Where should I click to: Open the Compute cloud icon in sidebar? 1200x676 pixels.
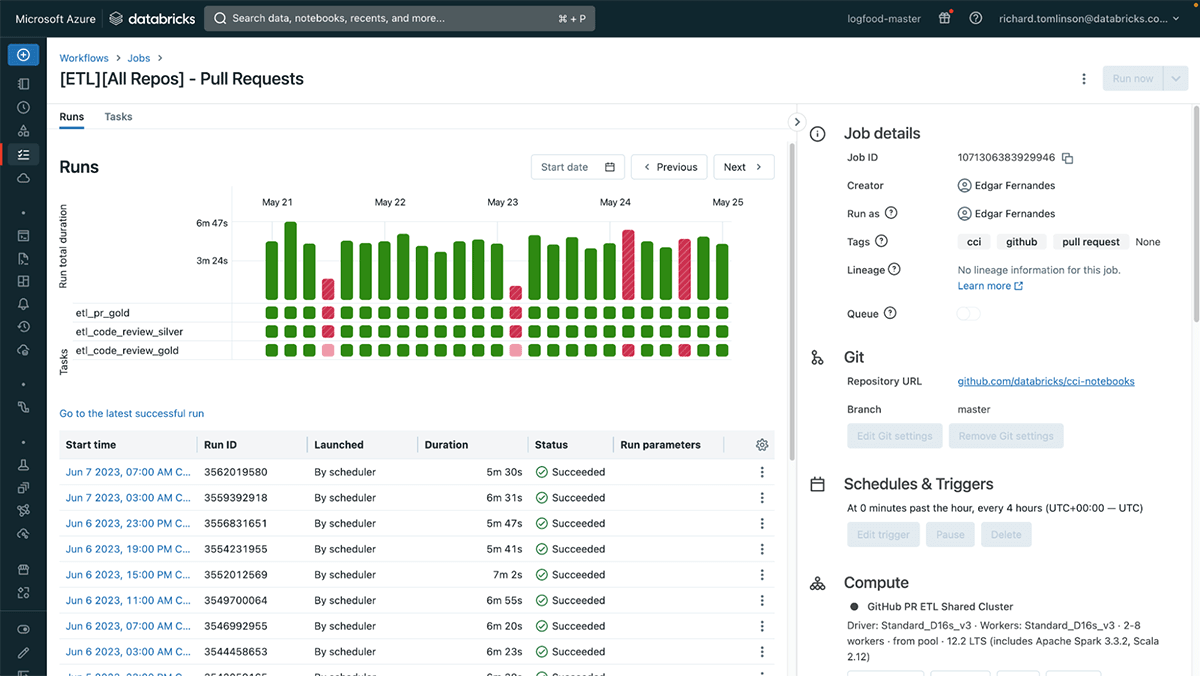[22, 178]
